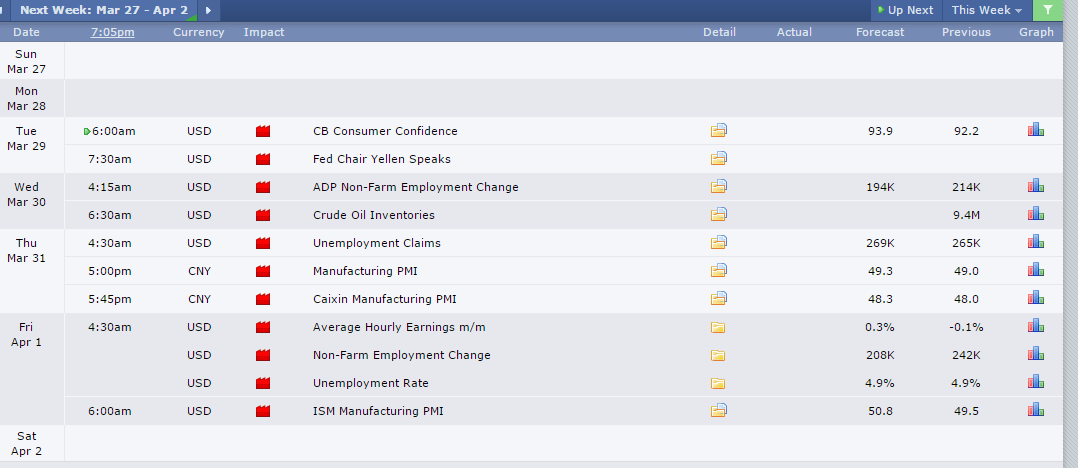Jump to Up Next event
This screenshot has width=1078, height=468.
coord(905,10)
